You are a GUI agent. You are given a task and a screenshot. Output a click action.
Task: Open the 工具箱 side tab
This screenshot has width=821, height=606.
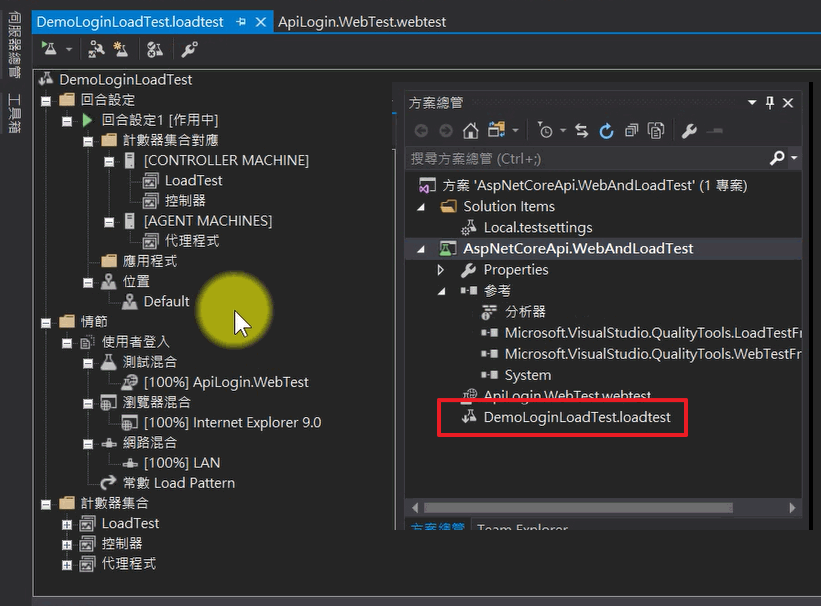pyautogui.click(x=14, y=113)
